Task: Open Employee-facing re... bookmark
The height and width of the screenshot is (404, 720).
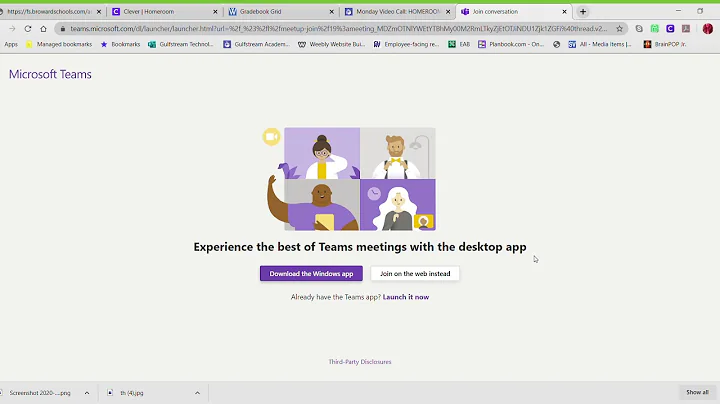Action: [x=406, y=45]
